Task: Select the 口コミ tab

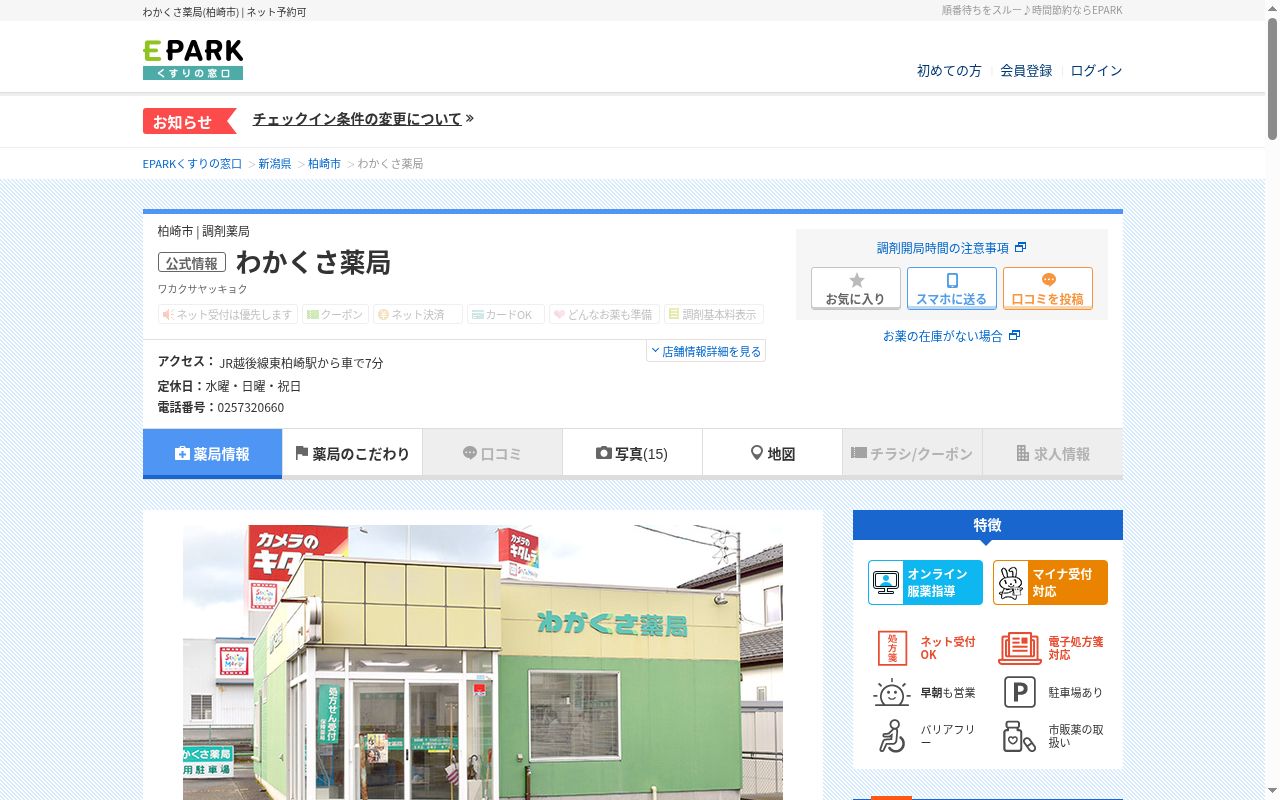Action: [492, 453]
